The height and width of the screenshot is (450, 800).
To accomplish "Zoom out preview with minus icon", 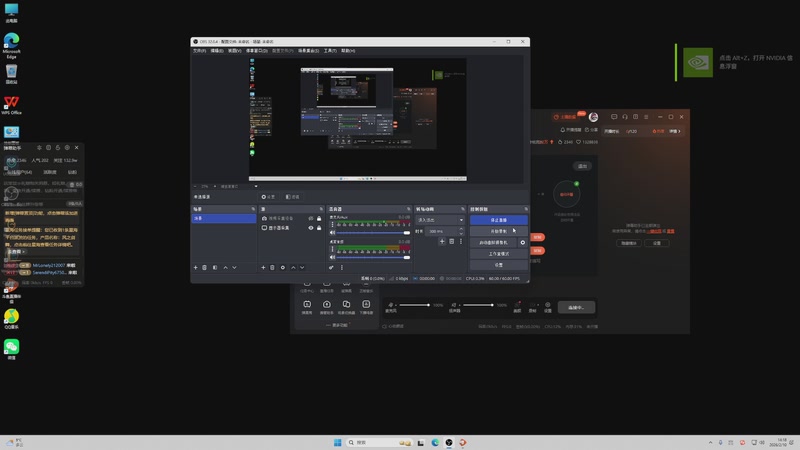I will 195,186.
